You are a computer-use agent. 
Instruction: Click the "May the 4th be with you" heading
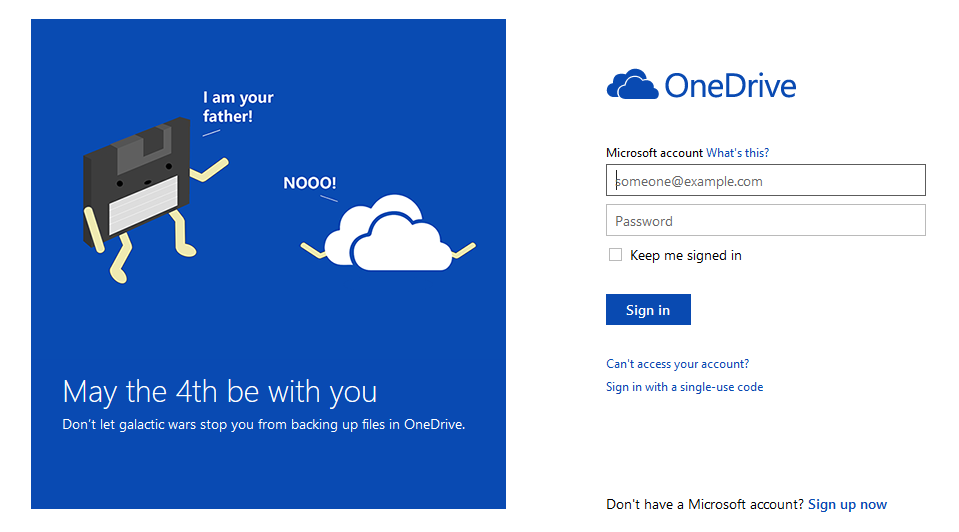click(220, 390)
